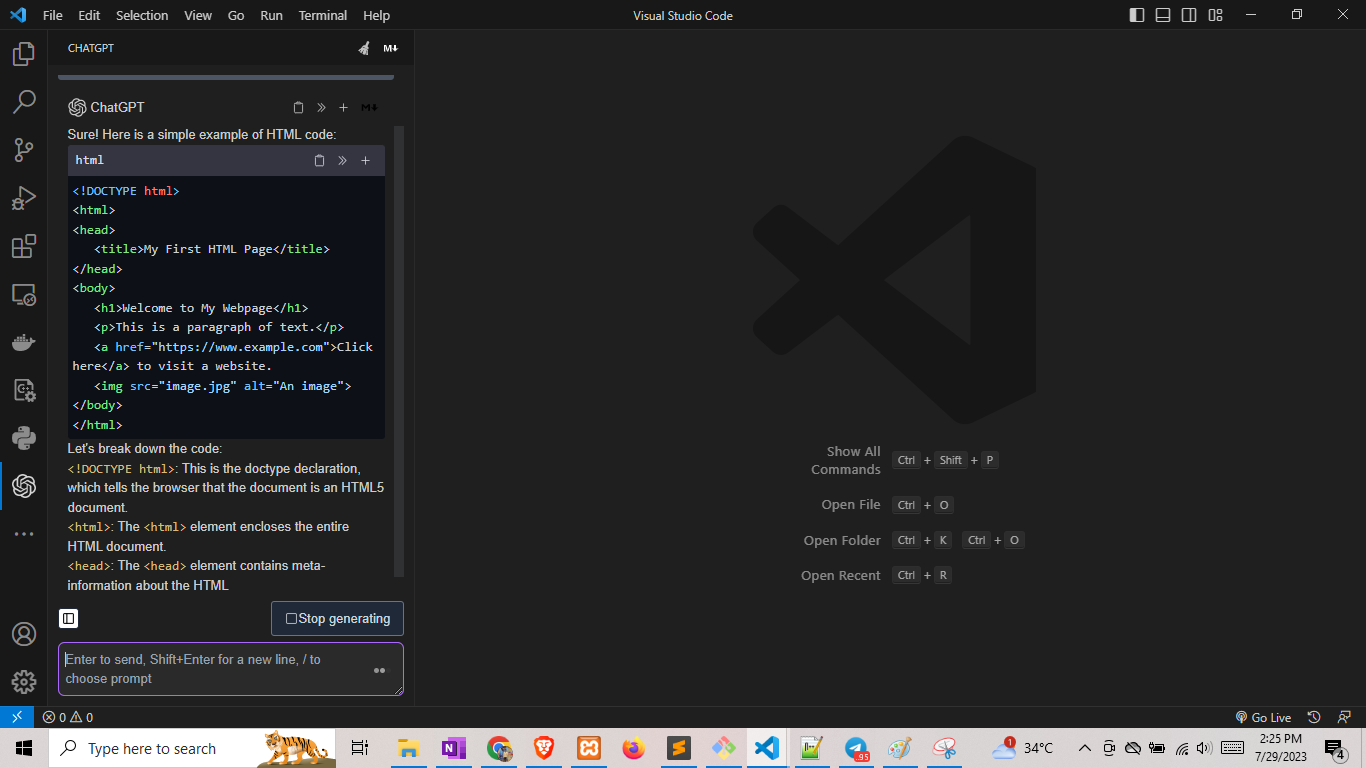Click the broom clear conversation icon

click(364, 48)
